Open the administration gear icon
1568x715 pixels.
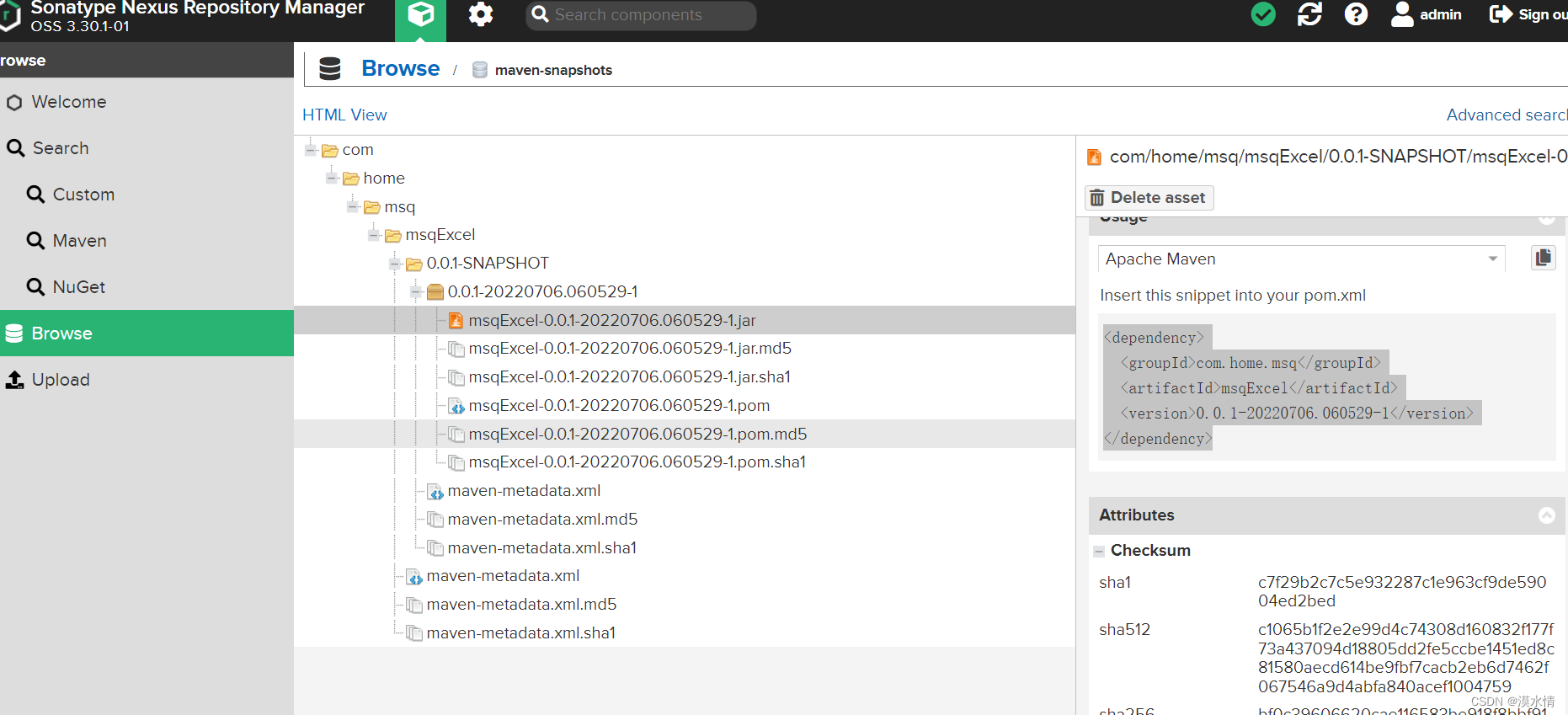480,14
